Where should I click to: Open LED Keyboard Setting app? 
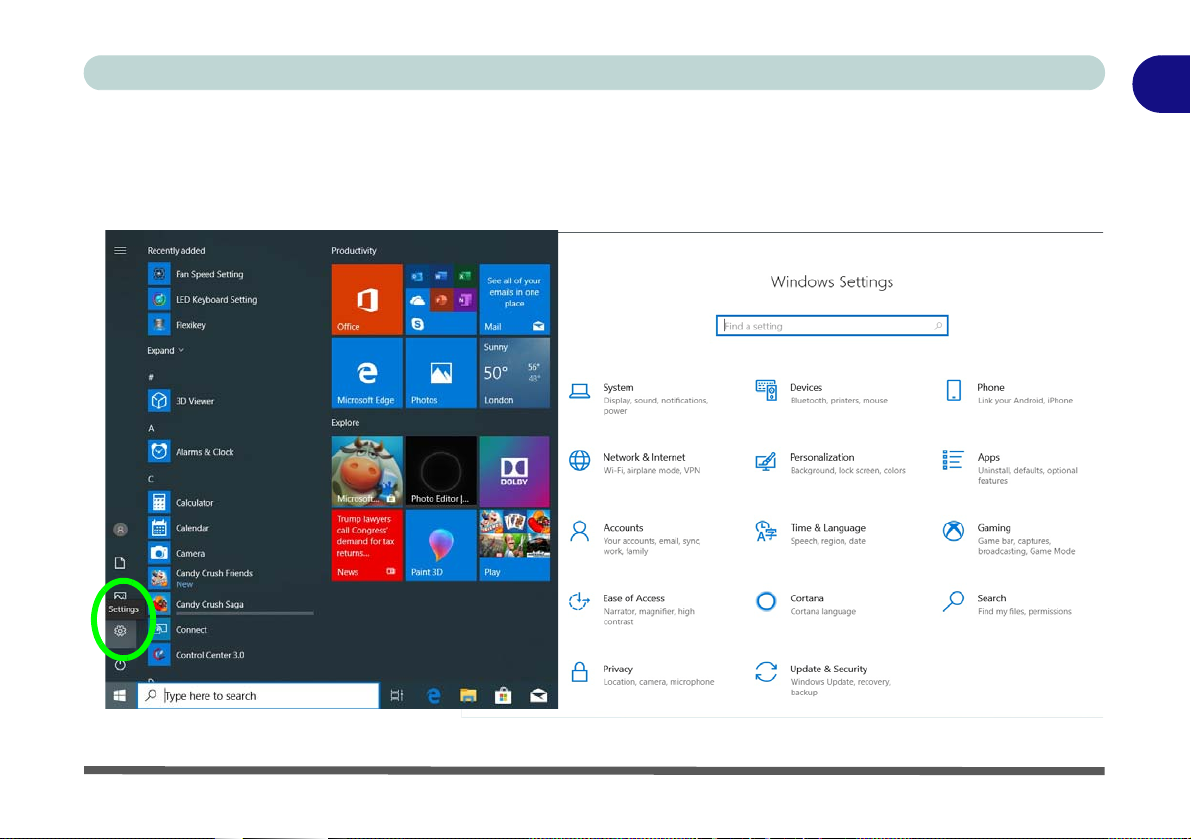pyautogui.click(x=203, y=299)
